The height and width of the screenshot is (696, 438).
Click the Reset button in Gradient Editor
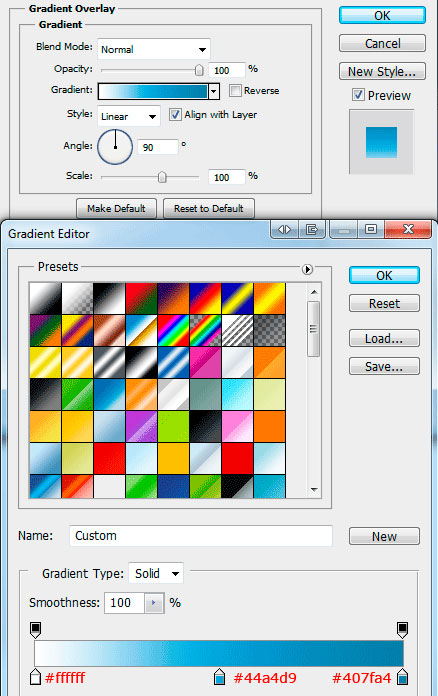click(x=384, y=303)
